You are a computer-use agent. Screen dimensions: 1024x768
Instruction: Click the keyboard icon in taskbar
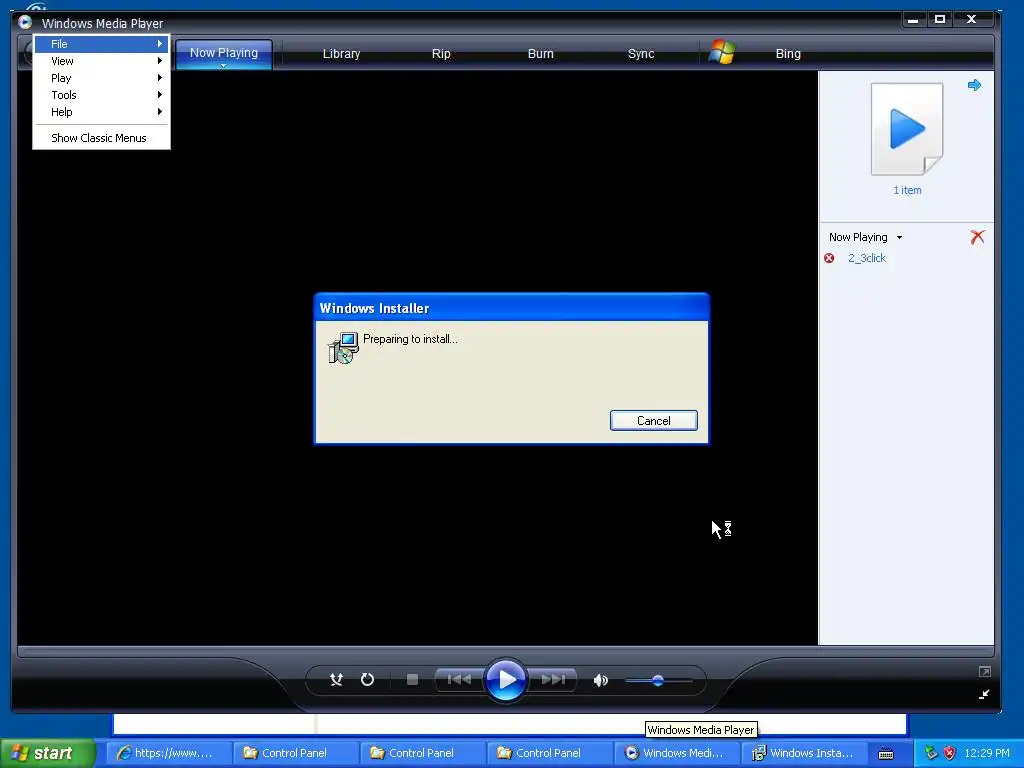click(x=886, y=754)
